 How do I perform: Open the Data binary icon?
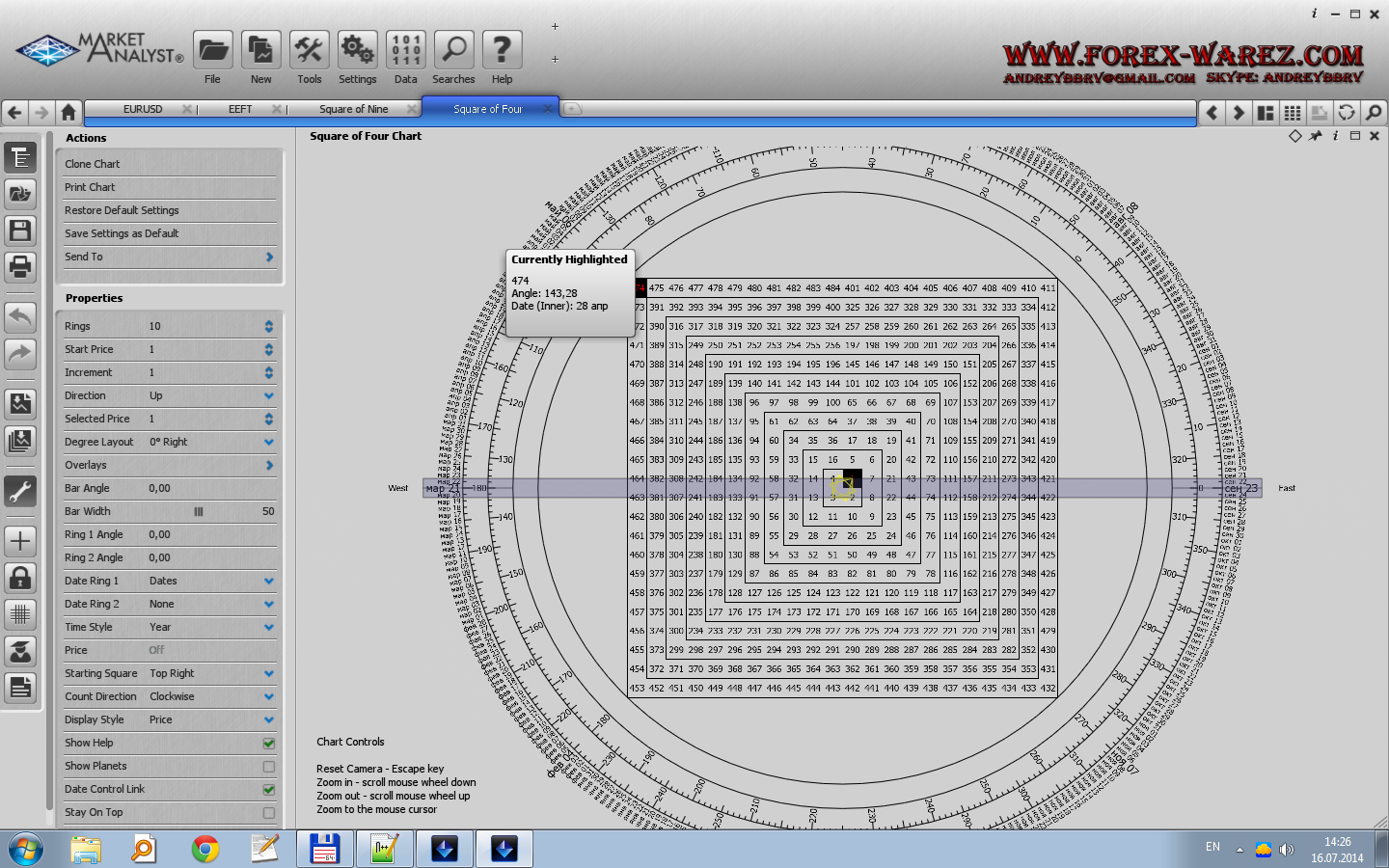tap(405, 50)
